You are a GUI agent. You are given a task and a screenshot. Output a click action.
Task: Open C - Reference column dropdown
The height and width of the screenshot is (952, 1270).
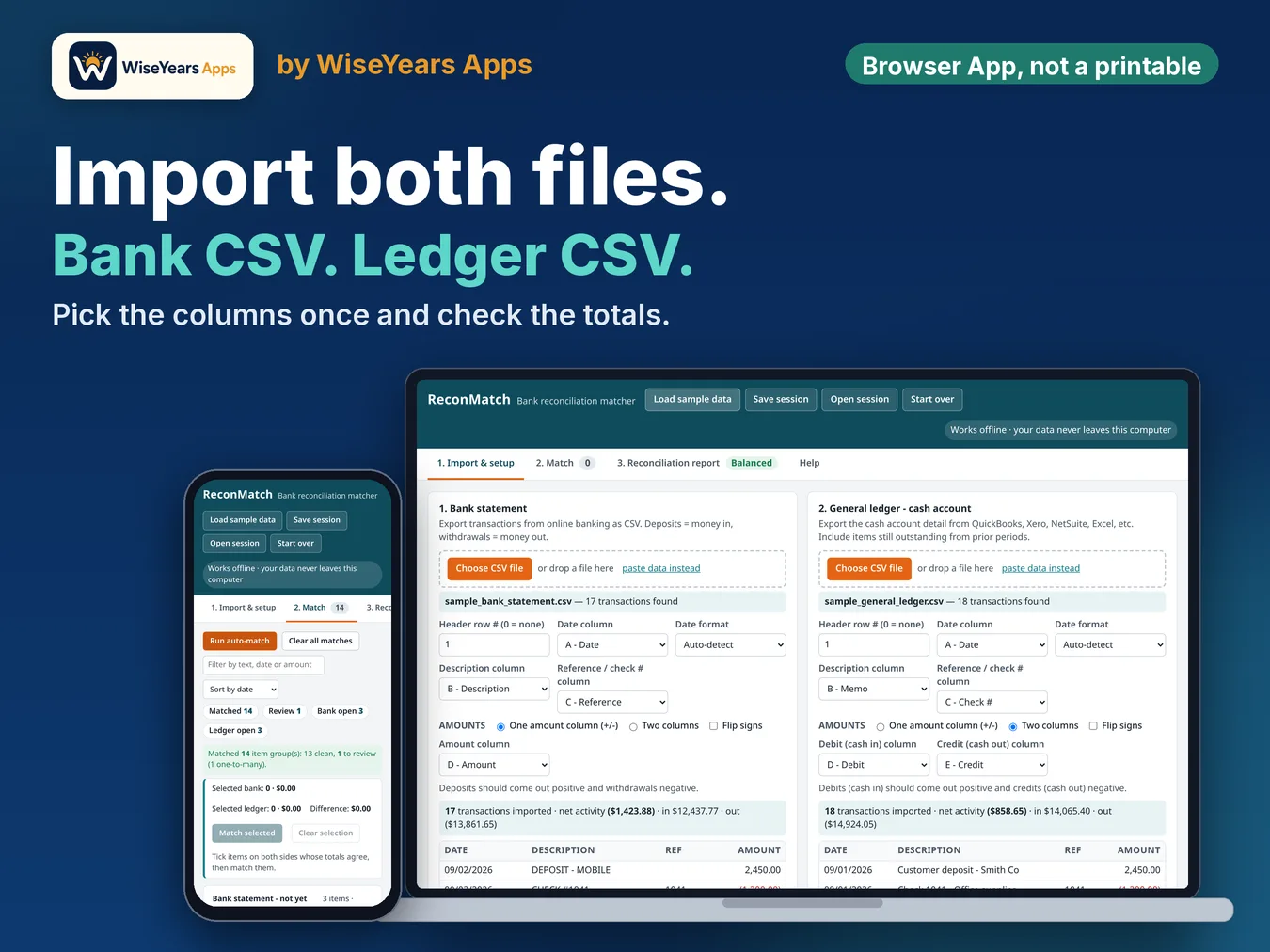tap(612, 702)
